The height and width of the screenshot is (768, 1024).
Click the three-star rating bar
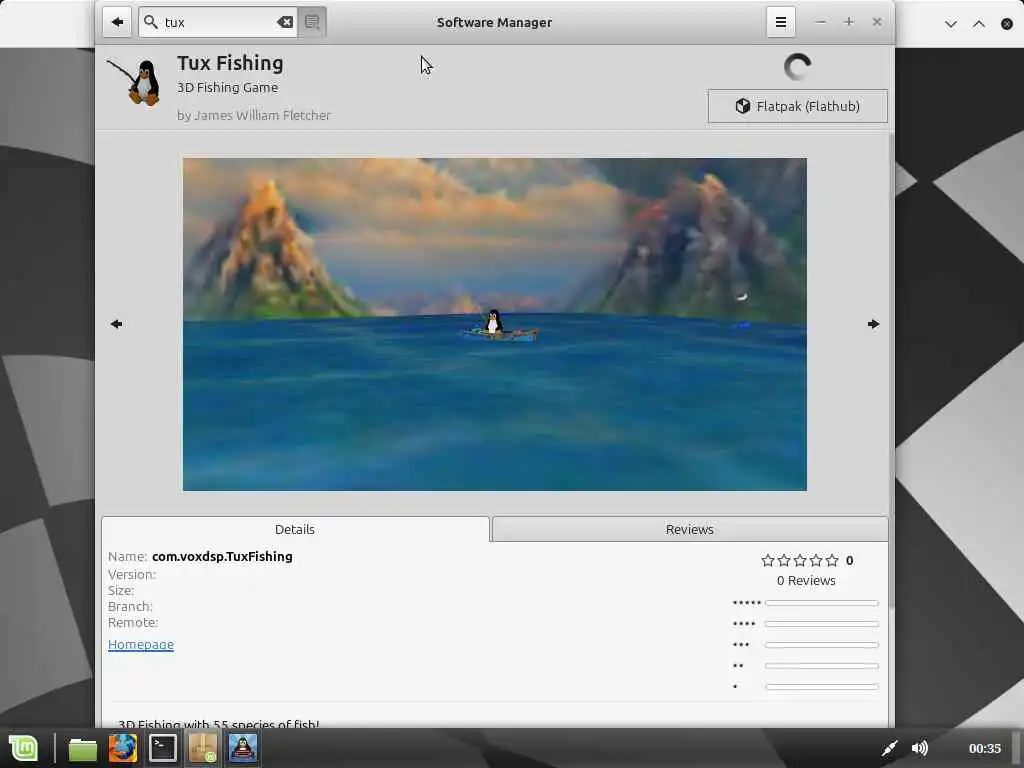pos(822,645)
